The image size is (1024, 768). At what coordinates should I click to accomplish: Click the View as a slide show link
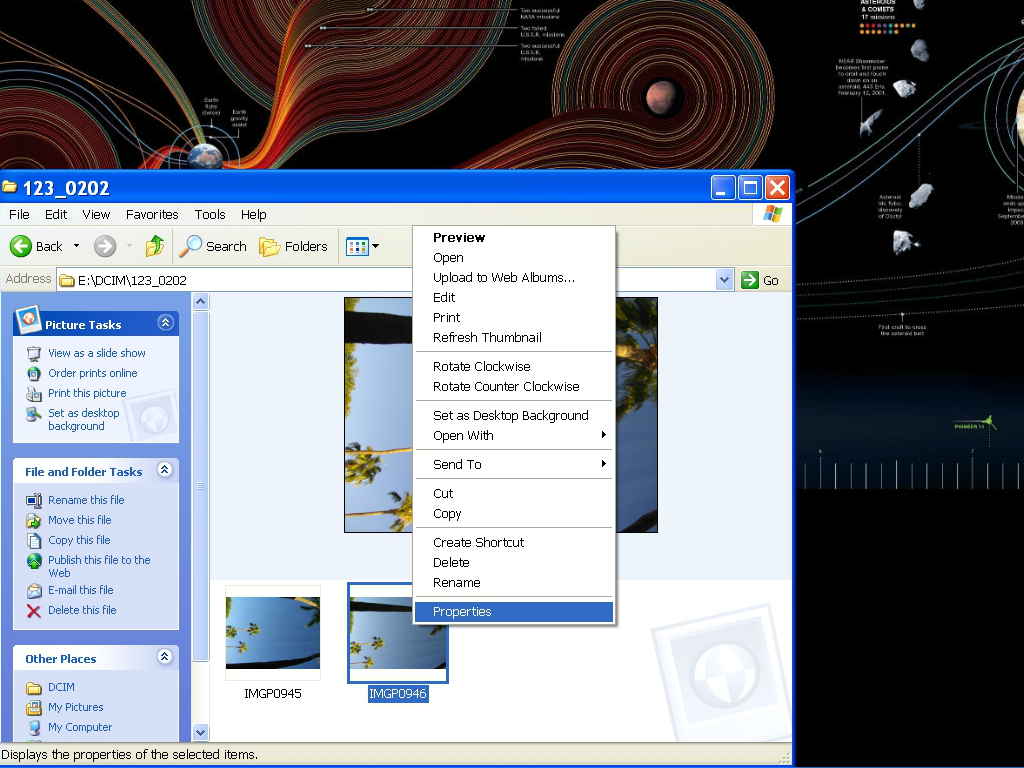click(x=96, y=353)
